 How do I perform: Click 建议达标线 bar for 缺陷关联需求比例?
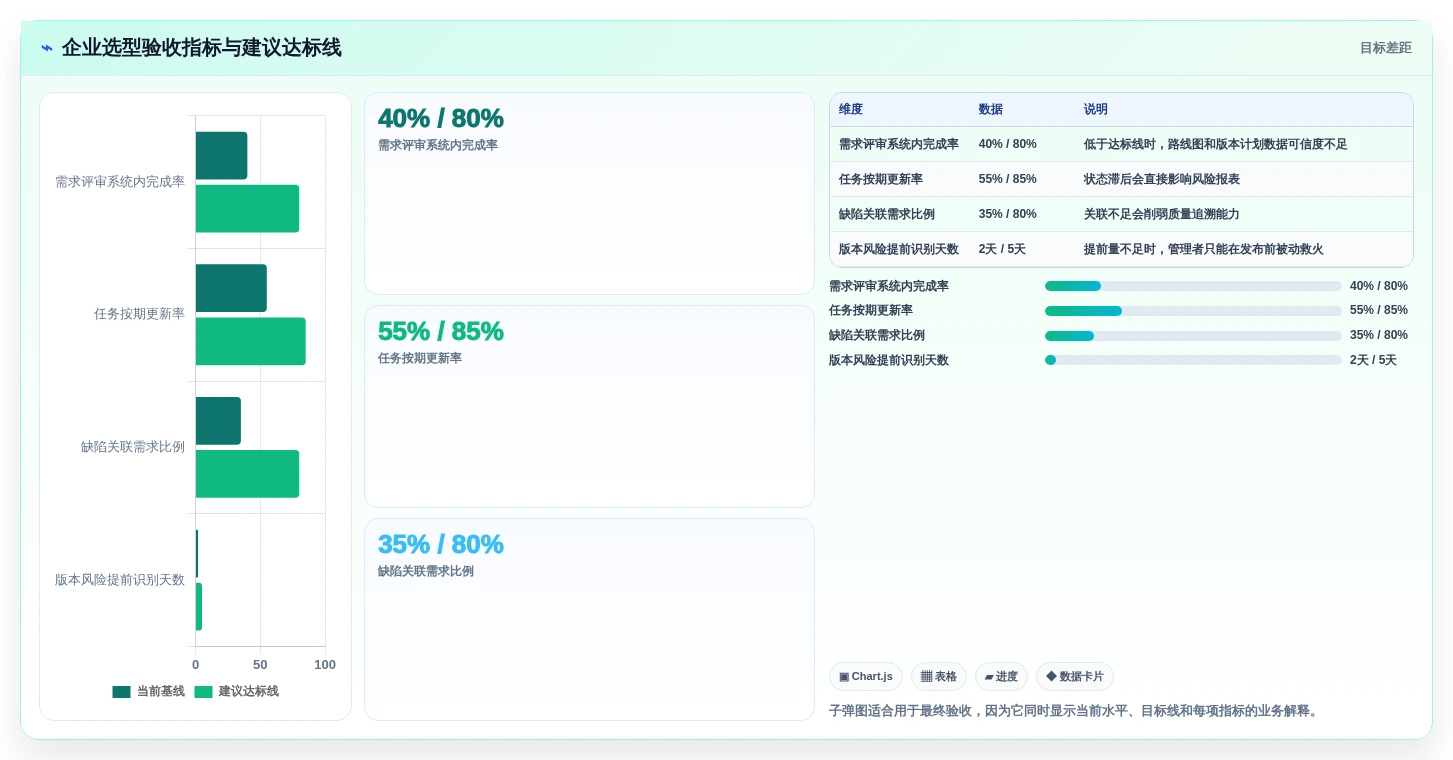[247, 474]
